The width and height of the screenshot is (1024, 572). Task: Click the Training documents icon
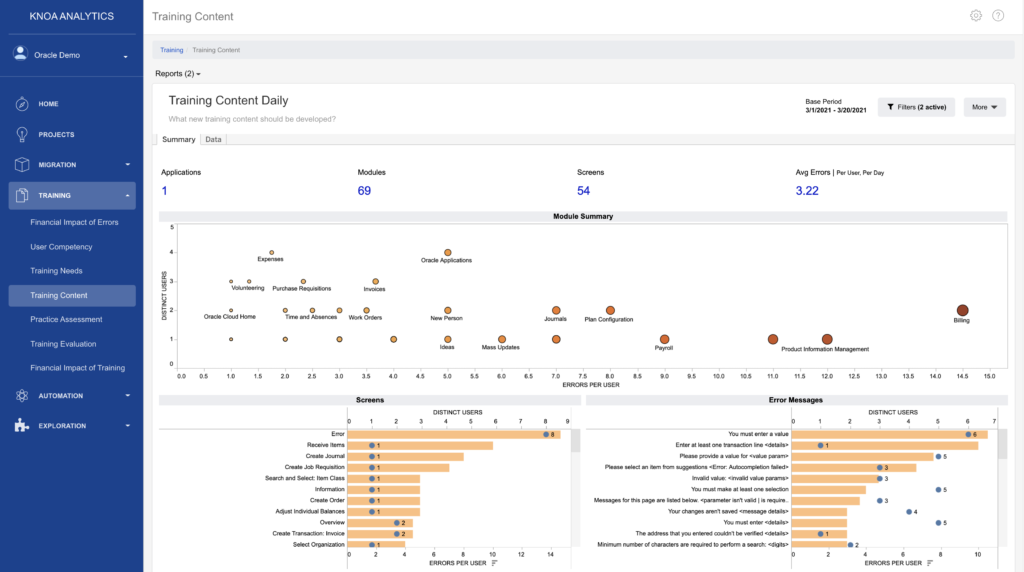click(22, 195)
